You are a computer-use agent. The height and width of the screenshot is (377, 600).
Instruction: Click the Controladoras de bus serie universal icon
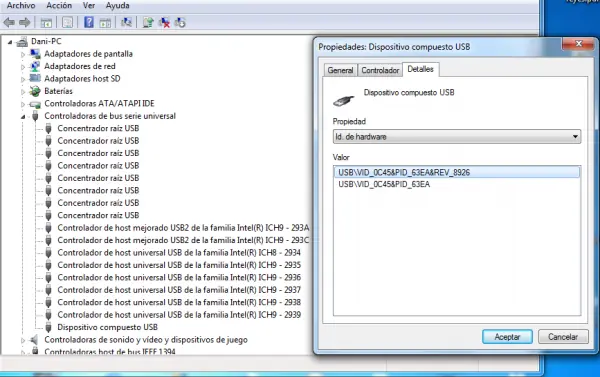coord(35,116)
